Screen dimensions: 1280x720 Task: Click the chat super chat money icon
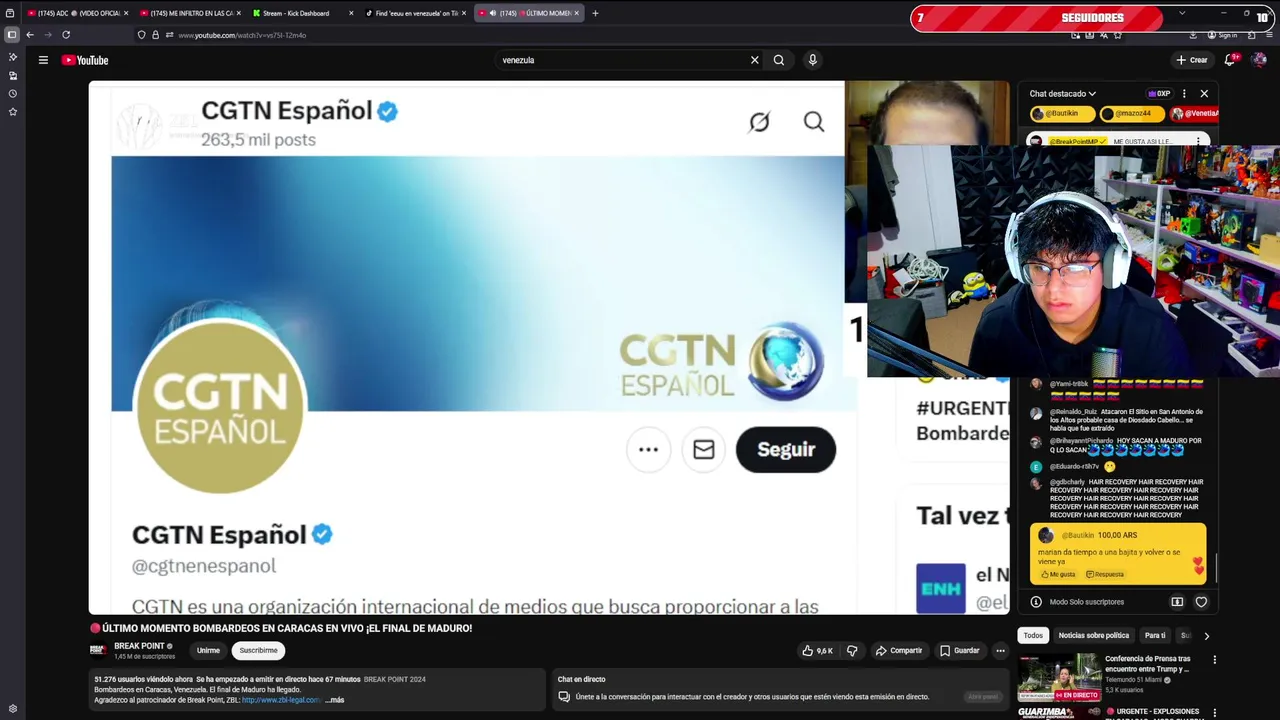tap(1177, 602)
